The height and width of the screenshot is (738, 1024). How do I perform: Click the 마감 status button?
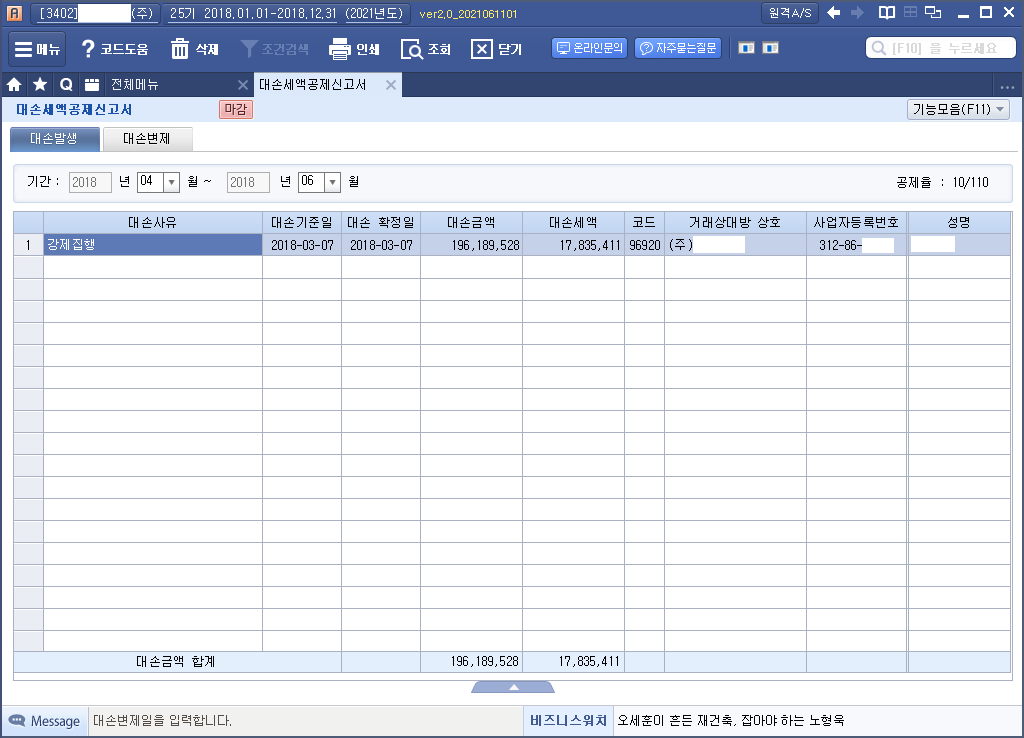pos(236,110)
